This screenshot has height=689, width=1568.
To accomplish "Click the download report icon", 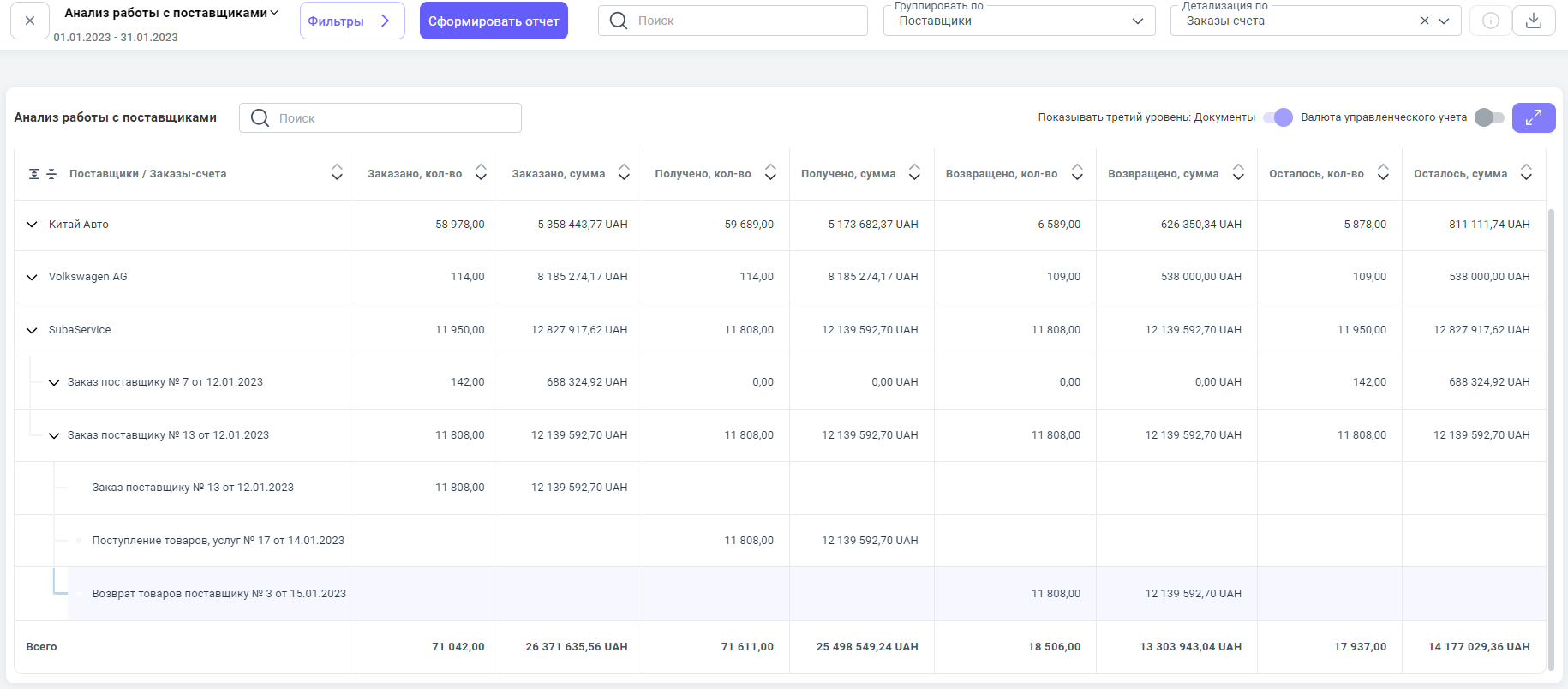I will pos(1534,21).
